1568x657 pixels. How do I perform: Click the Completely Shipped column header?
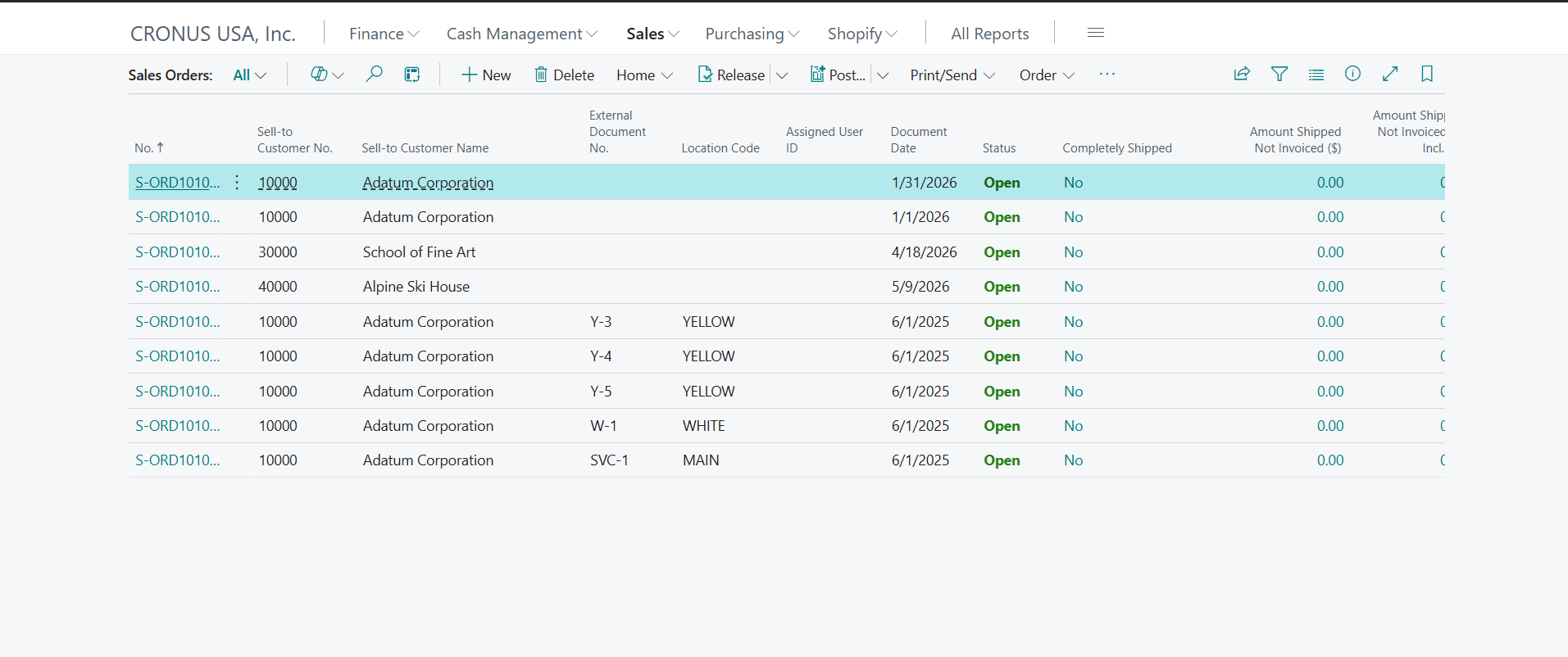(1116, 147)
